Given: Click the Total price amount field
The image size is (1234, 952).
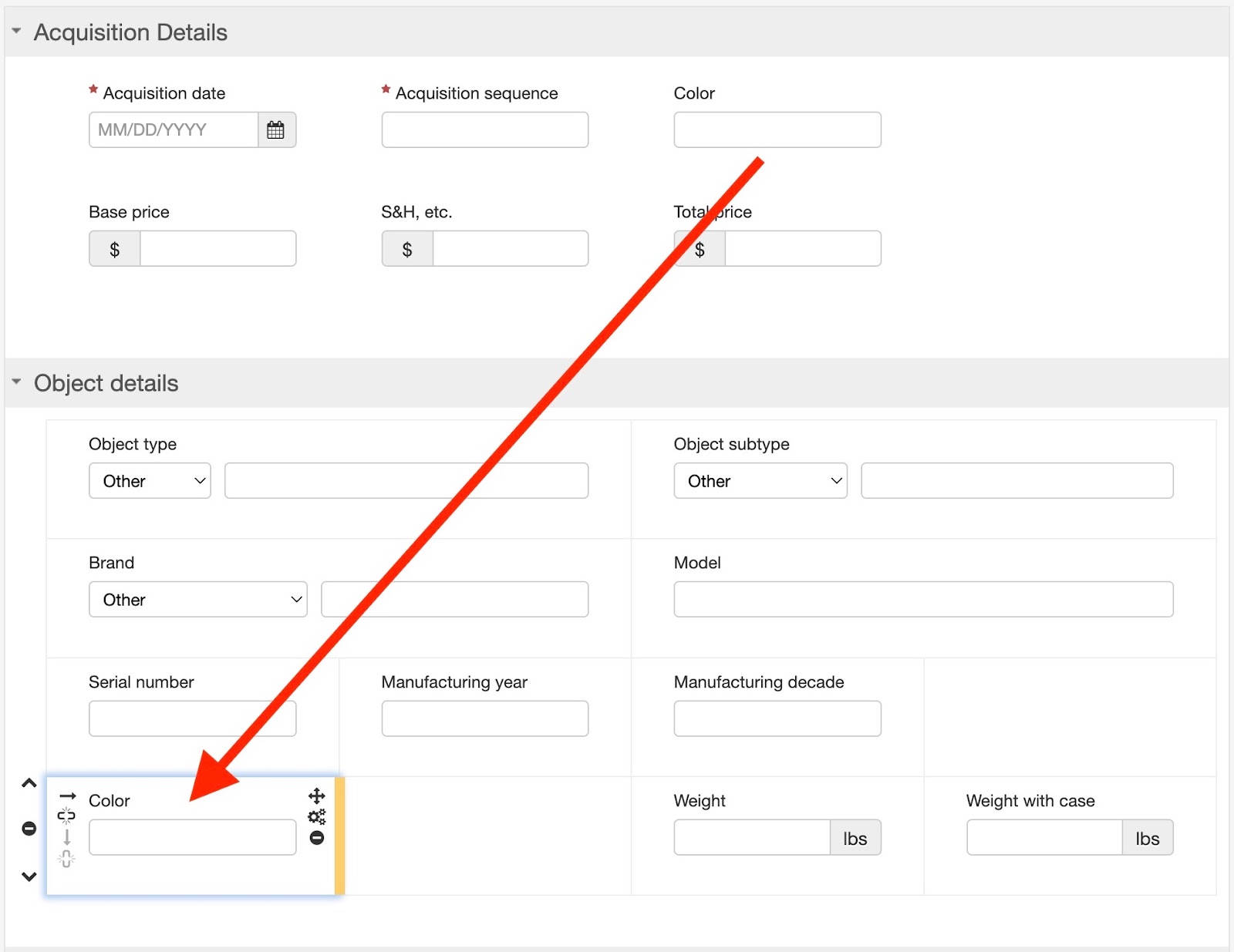Looking at the screenshot, I should [x=803, y=248].
